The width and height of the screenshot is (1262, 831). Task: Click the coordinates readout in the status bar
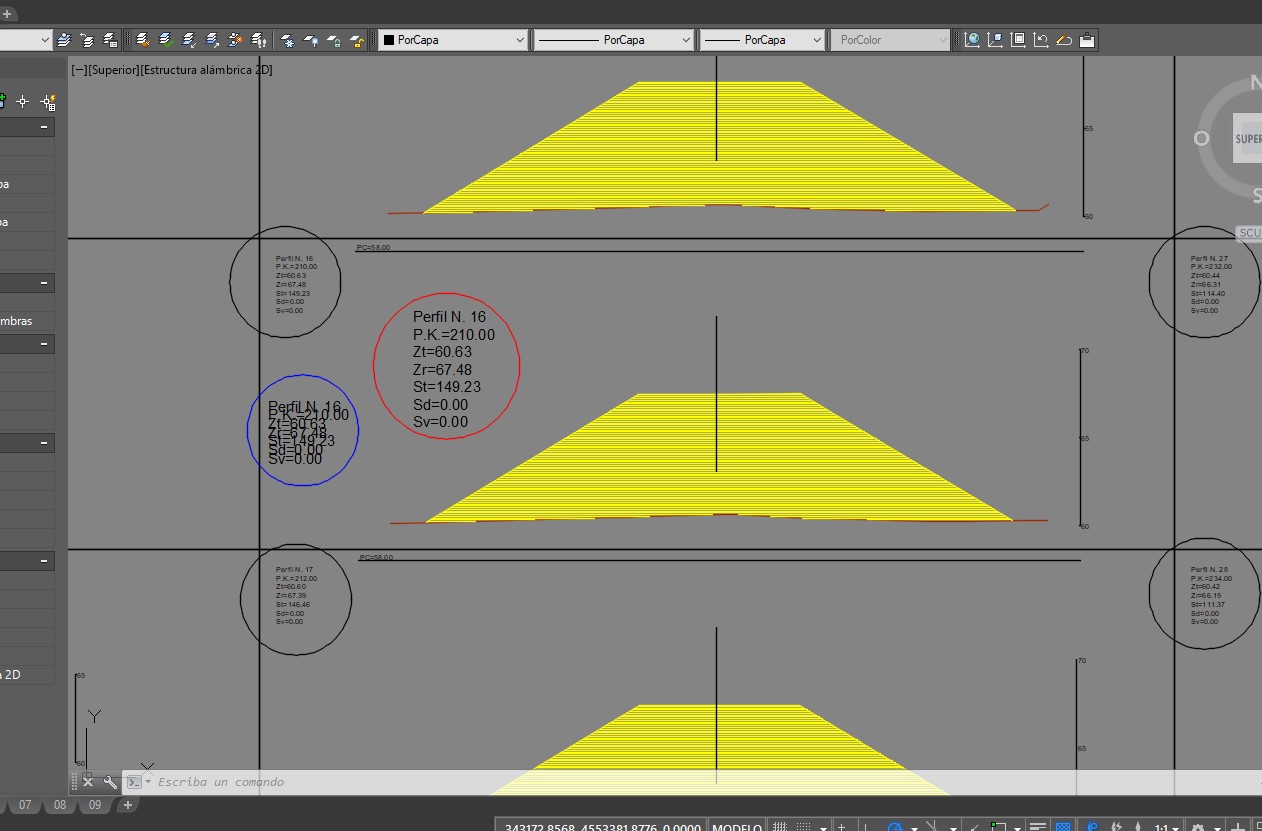pos(602,828)
